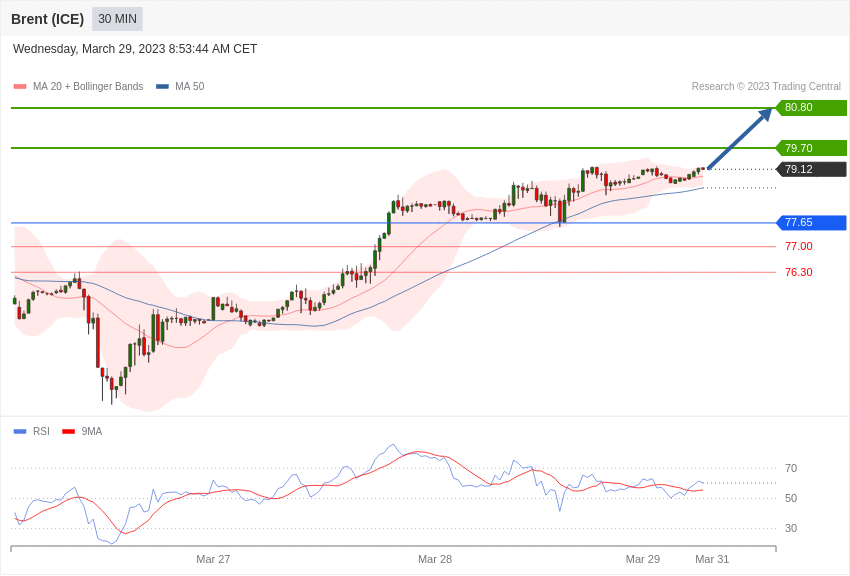Click the RSI 70 level axis label
This screenshot has width=850, height=576.
coord(791,468)
